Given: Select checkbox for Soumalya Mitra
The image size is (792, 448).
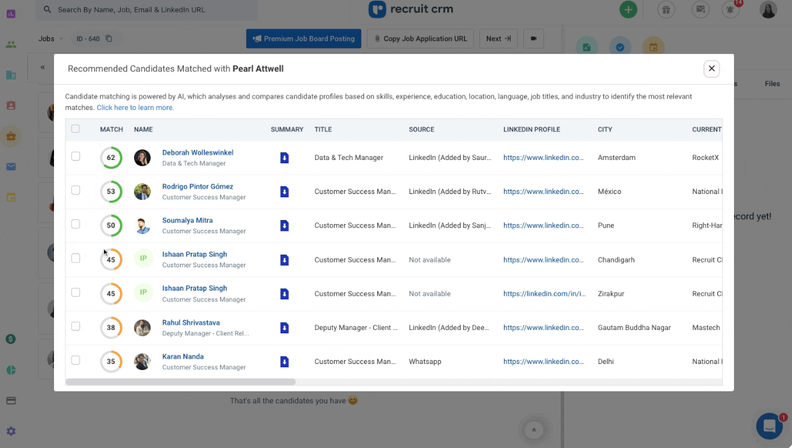Looking at the screenshot, I should (x=75, y=224).
